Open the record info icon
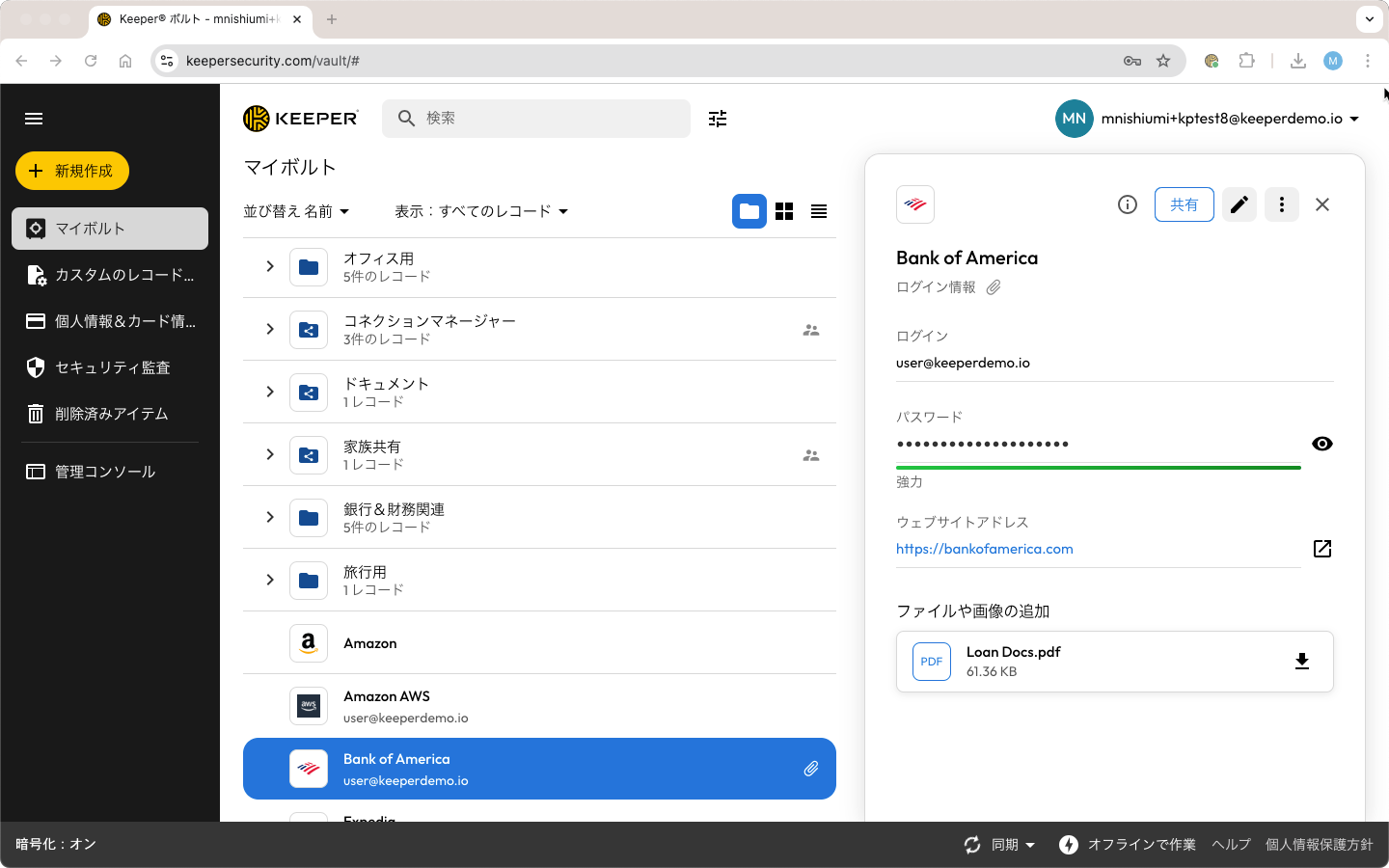The image size is (1389, 868). pyautogui.click(x=1127, y=204)
